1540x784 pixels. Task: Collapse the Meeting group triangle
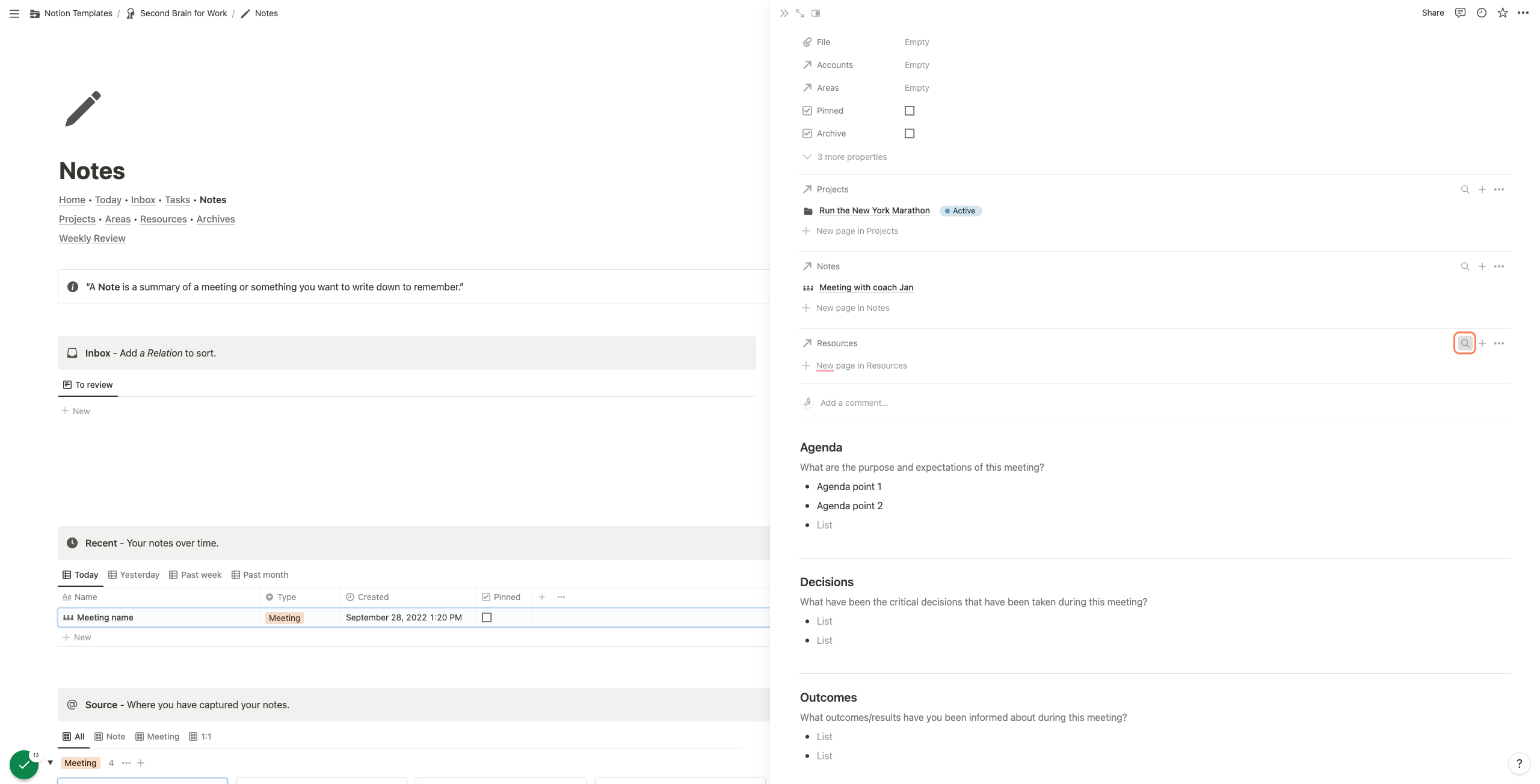(x=51, y=763)
